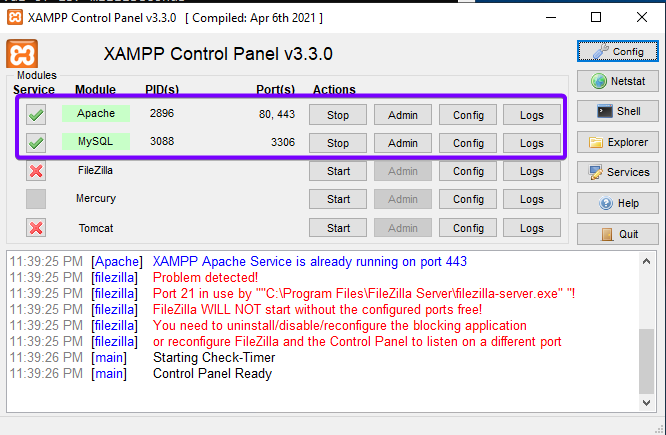Open the Help question mark button
666x435 pixels.
pyautogui.click(x=618, y=203)
